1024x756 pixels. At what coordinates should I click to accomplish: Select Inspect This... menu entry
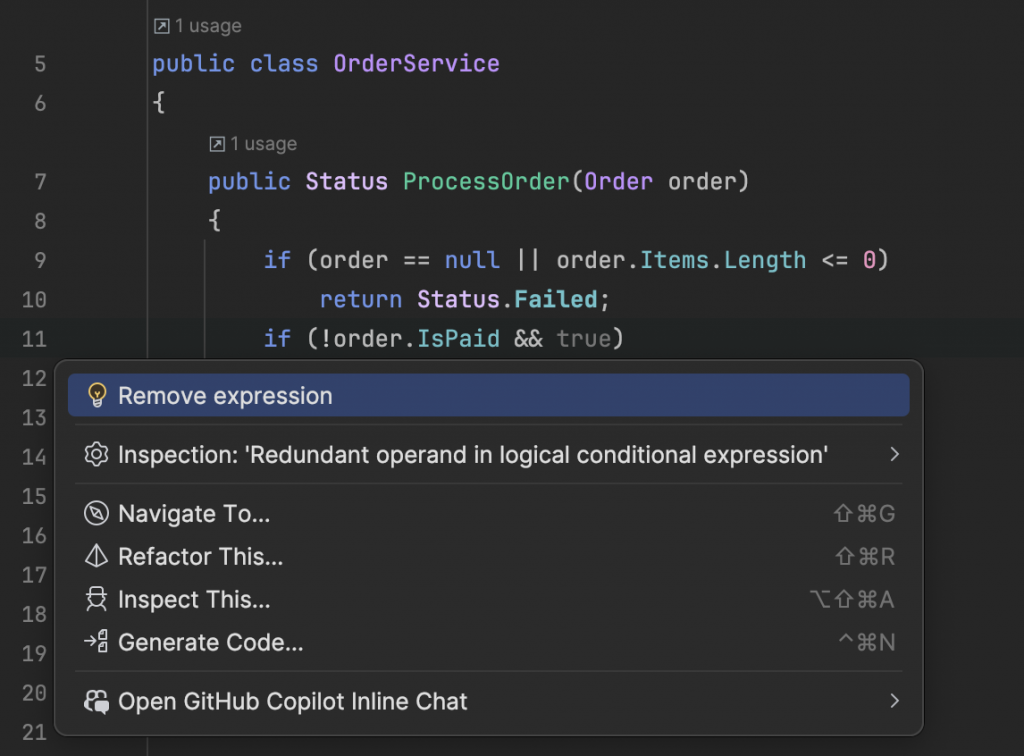point(194,600)
